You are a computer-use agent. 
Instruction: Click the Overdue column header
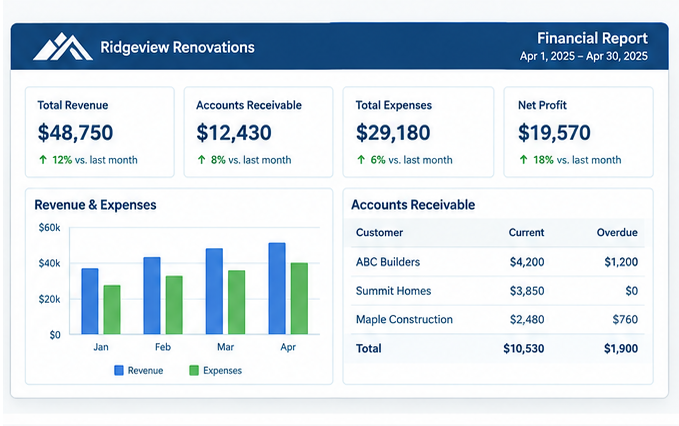(x=617, y=232)
